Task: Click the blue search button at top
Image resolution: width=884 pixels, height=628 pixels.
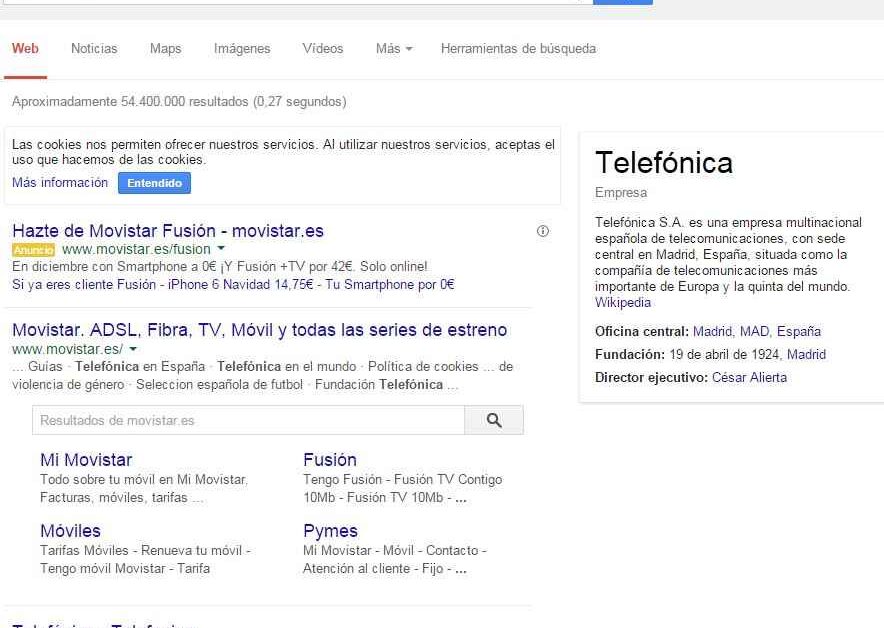Action: pyautogui.click(x=622, y=2)
